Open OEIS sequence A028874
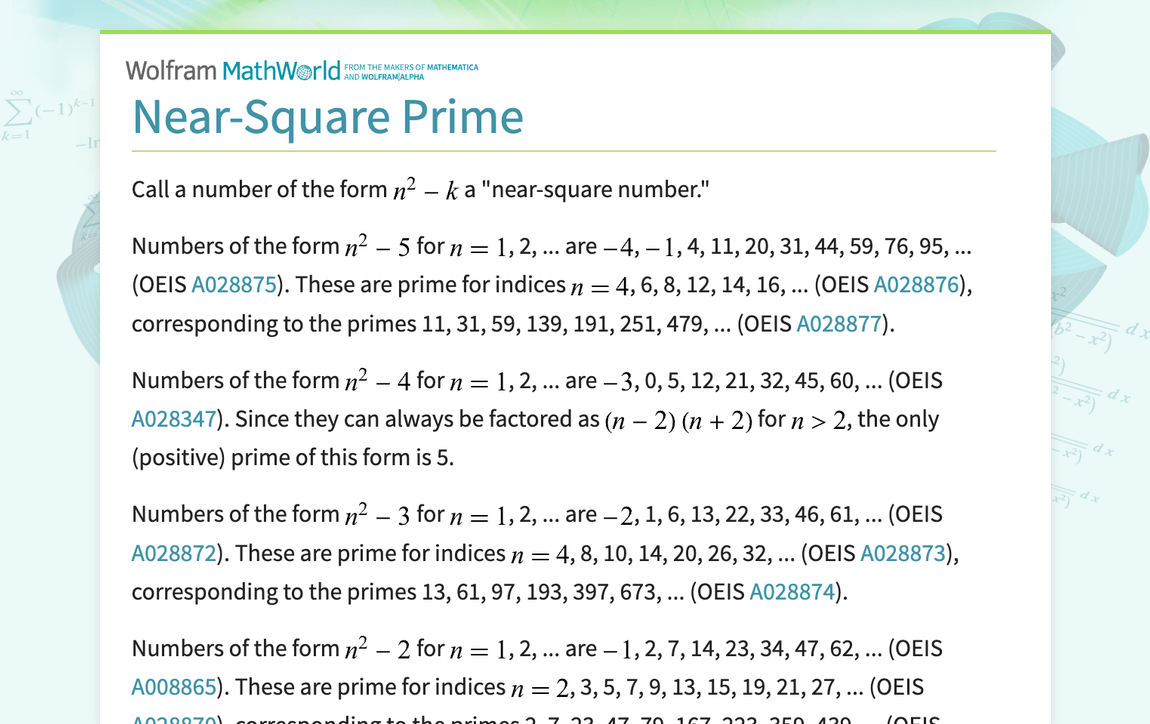The image size is (1150, 724). point(793,591)
